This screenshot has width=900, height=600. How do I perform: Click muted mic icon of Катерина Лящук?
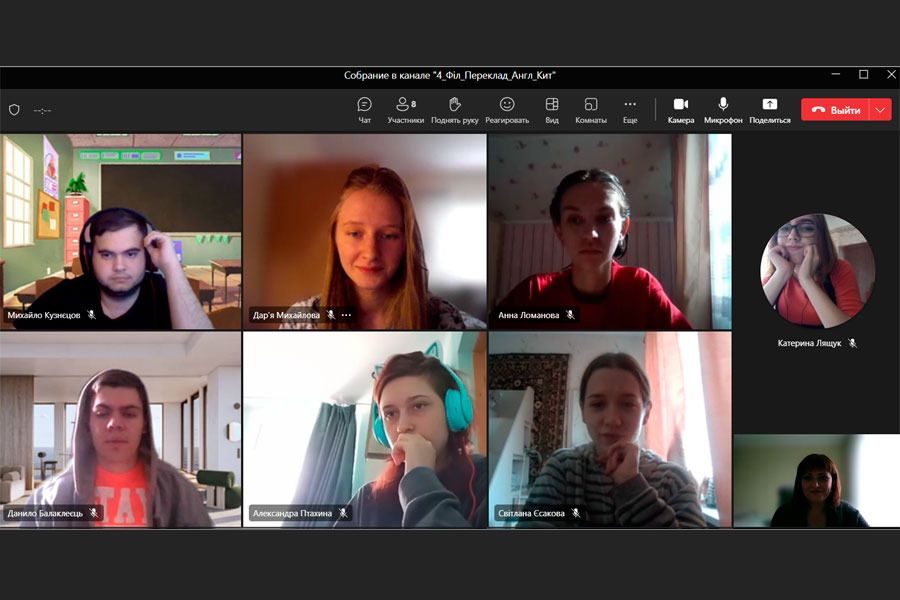(852, 343)
